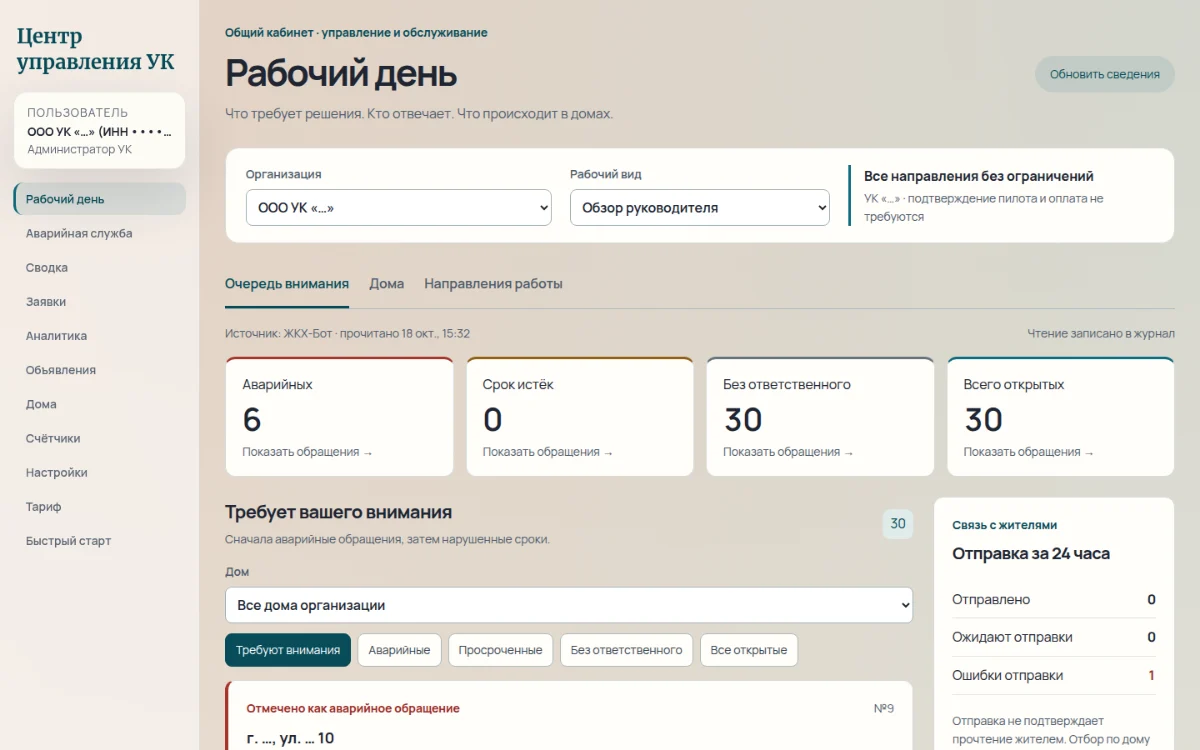Image resolution: width=1200 pixels, height=750 pixels.
Task: Select the Требуют внимания filter chip
Action: pos(288,650)
